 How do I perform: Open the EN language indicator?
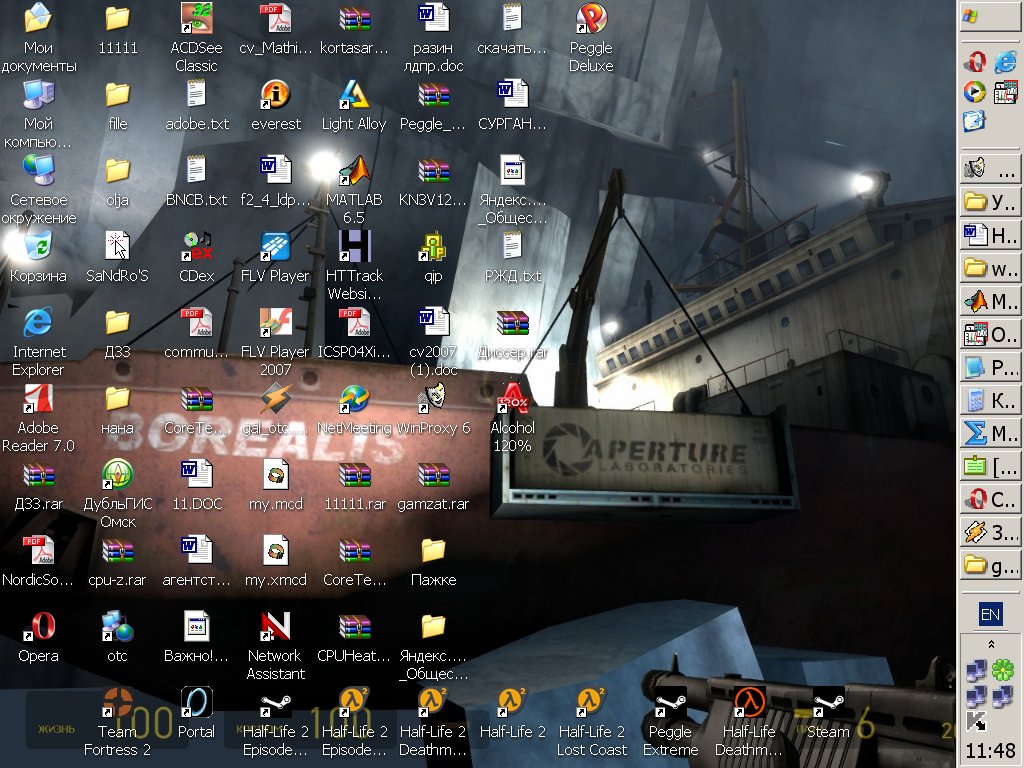click(x=990, y=615)
